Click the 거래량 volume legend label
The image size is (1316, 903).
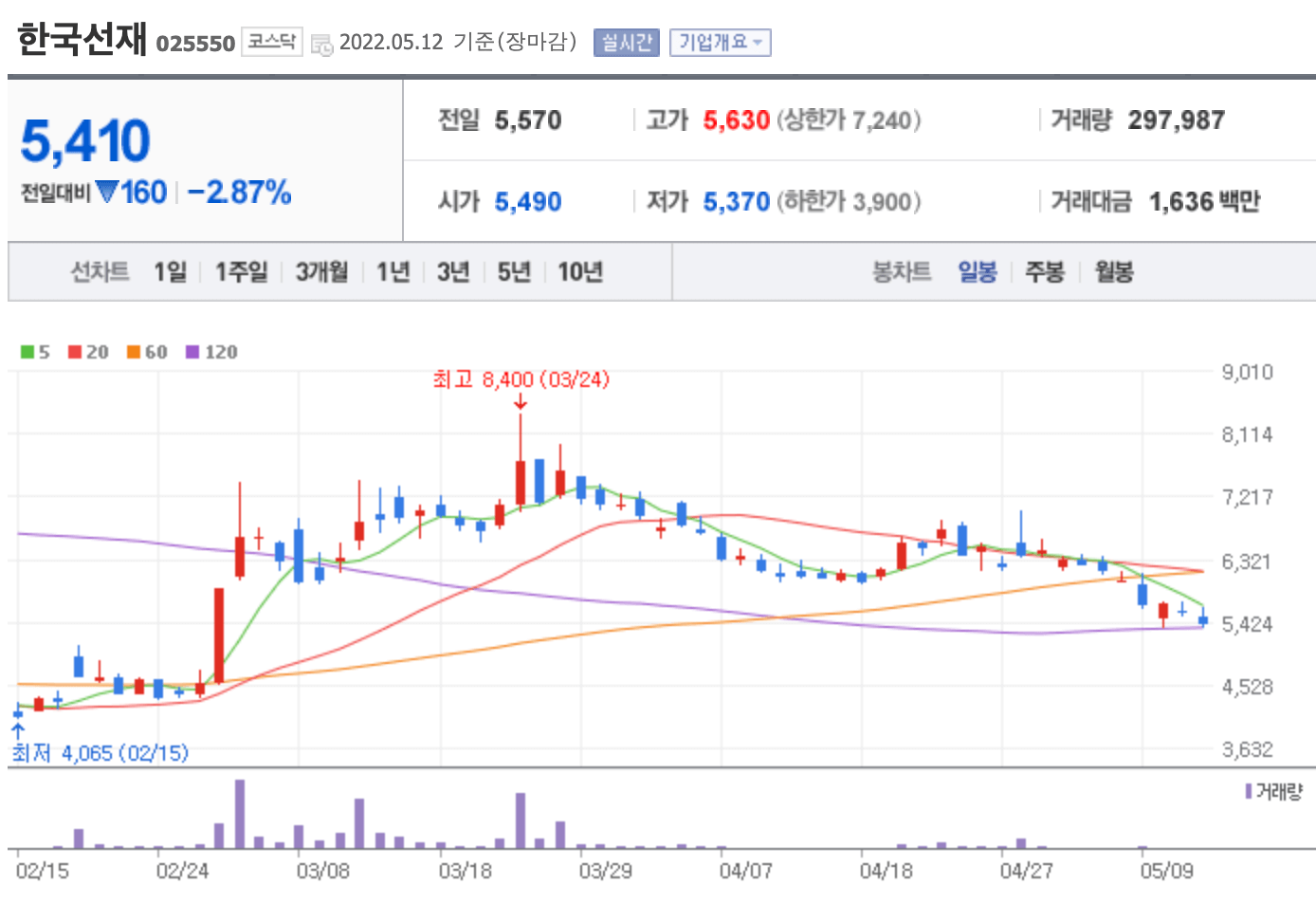pyautogui.click(x=1274, y=791)
